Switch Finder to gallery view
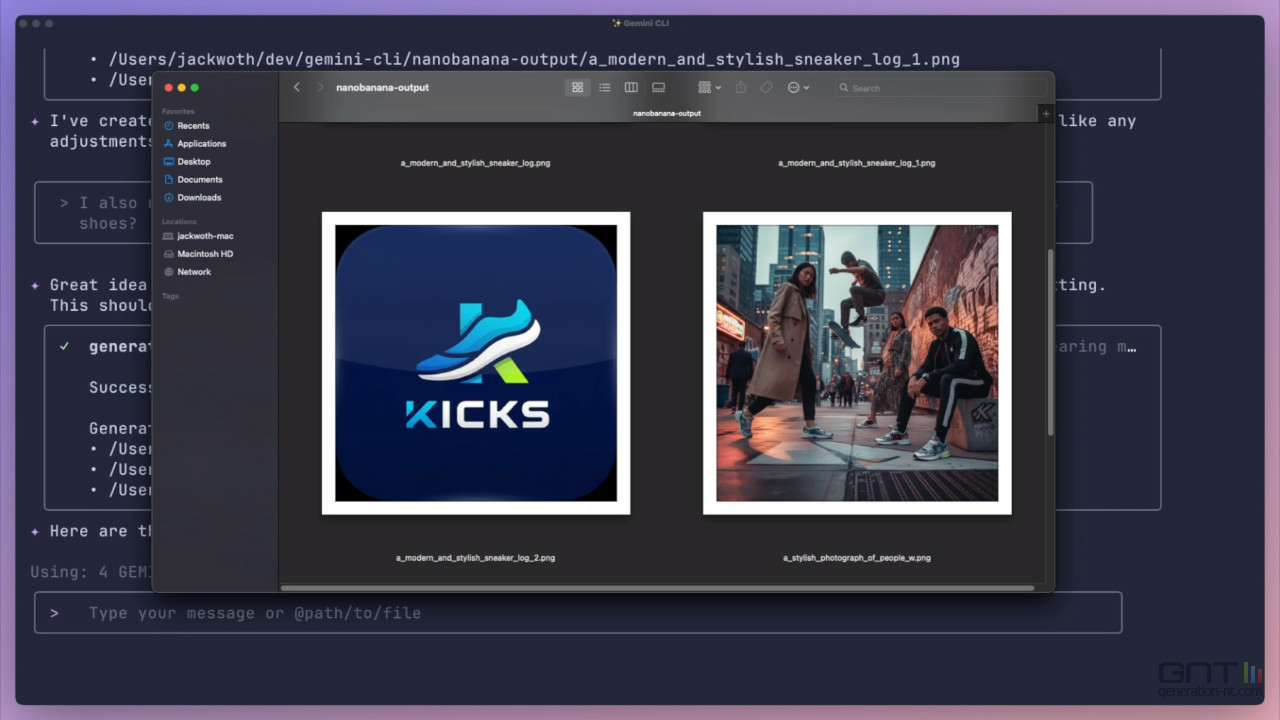Viewport: 1280px width, 720px height. (658, 88)
